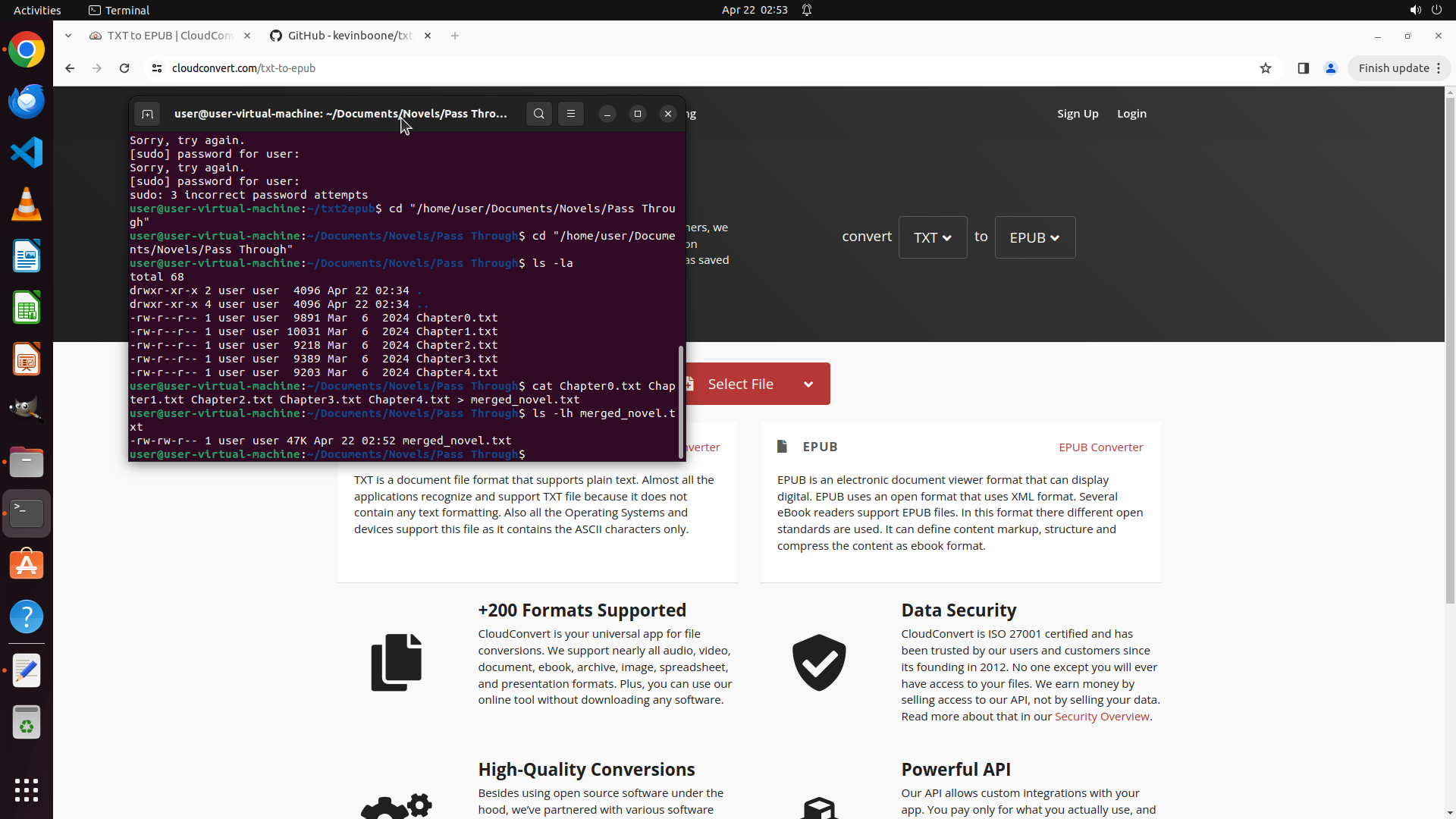
Task: Expand the Chrome tab search chevron
Action: pos(68,36)
